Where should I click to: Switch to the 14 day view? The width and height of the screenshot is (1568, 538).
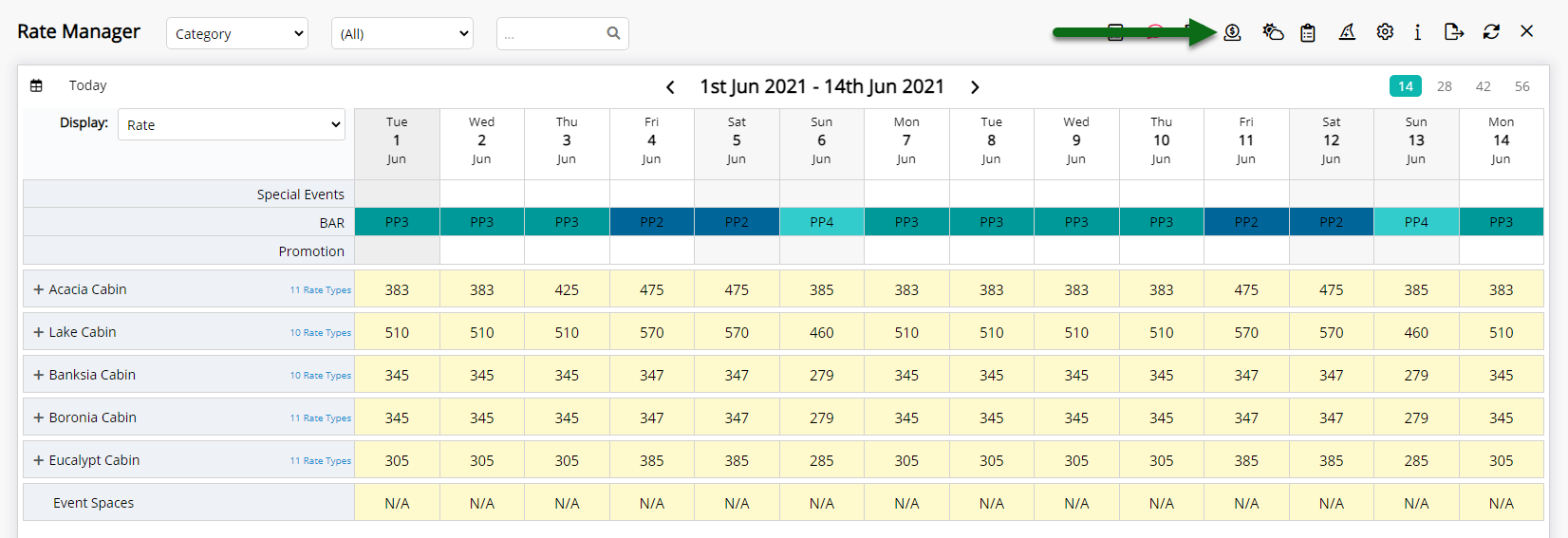(1406, 86)
